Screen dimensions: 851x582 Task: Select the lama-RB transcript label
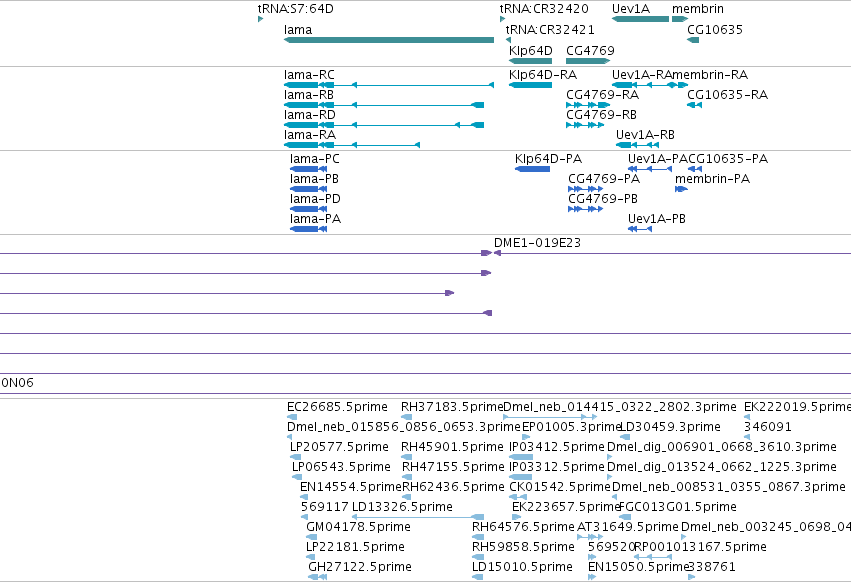309,95
